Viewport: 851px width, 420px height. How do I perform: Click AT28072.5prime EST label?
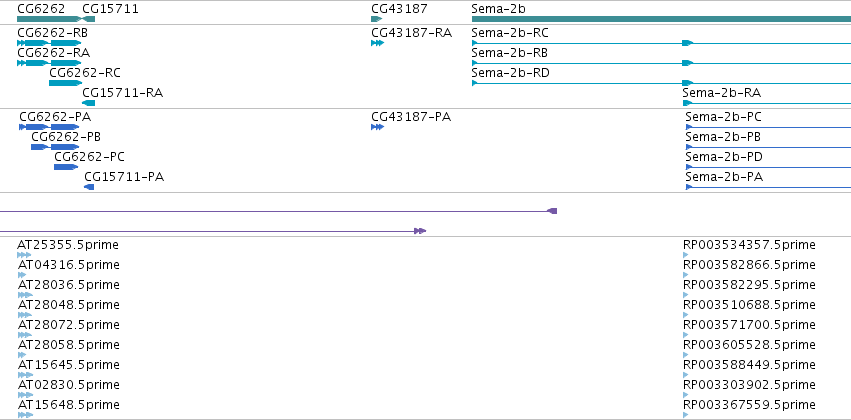point(69,325)
